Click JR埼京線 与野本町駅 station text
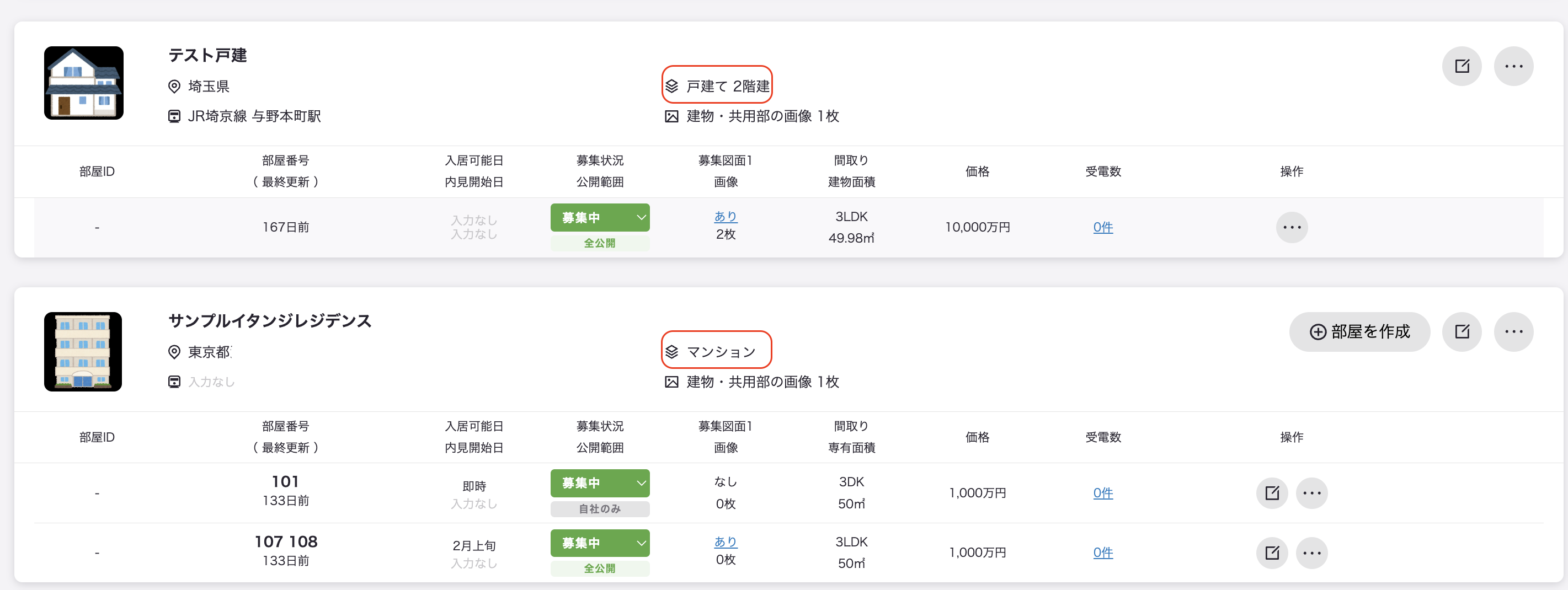This screenshot has height=590, width=1568. tap(254, 116)
